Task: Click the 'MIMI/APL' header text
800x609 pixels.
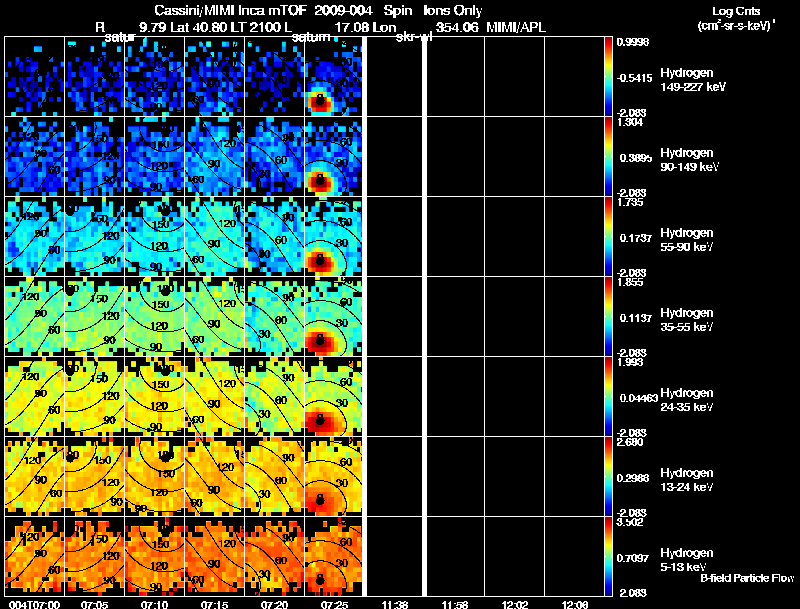Action: pos(516,28)
